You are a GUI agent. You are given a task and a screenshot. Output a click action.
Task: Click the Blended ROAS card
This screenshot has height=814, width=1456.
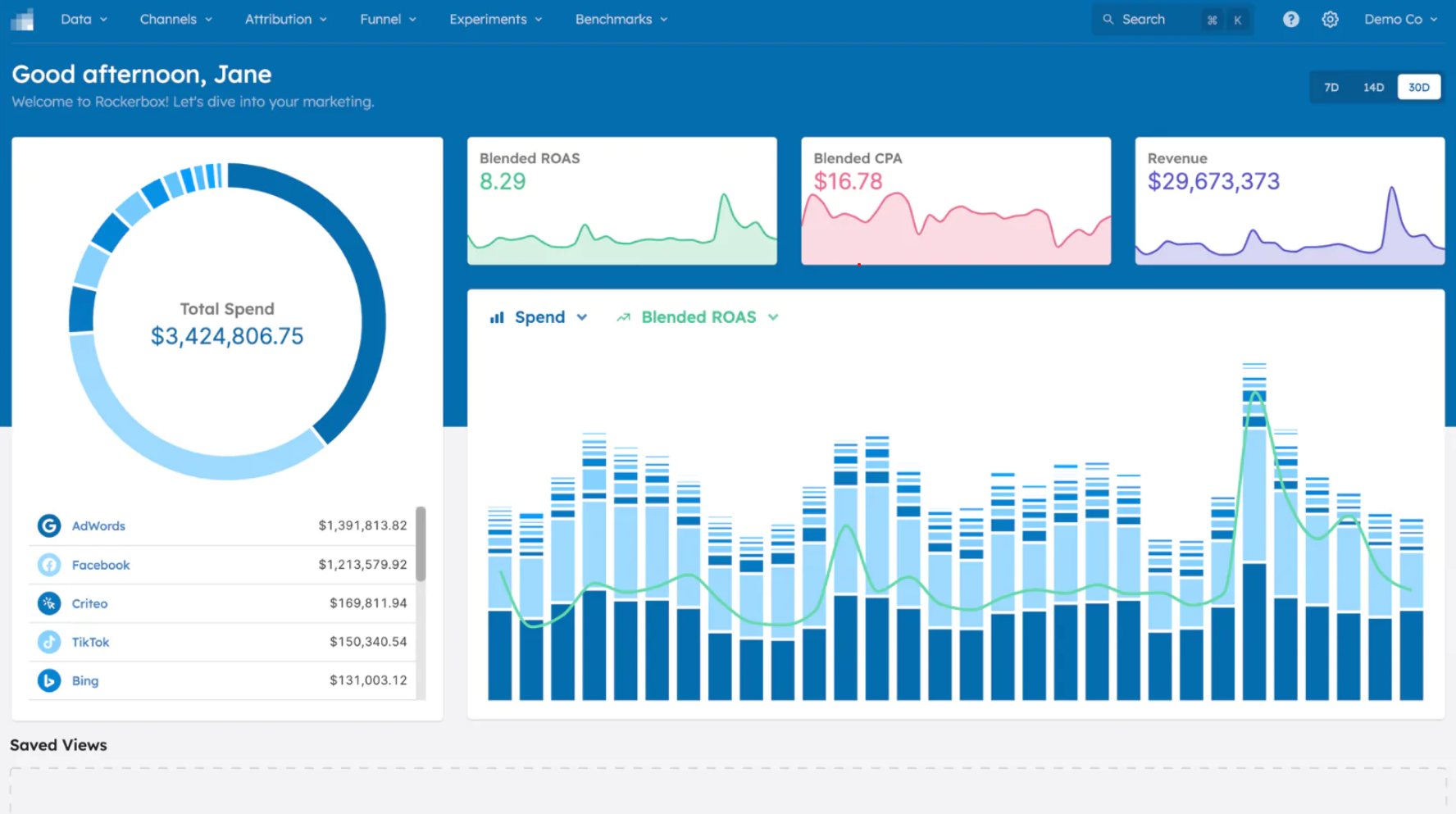(x=621, y=201)
